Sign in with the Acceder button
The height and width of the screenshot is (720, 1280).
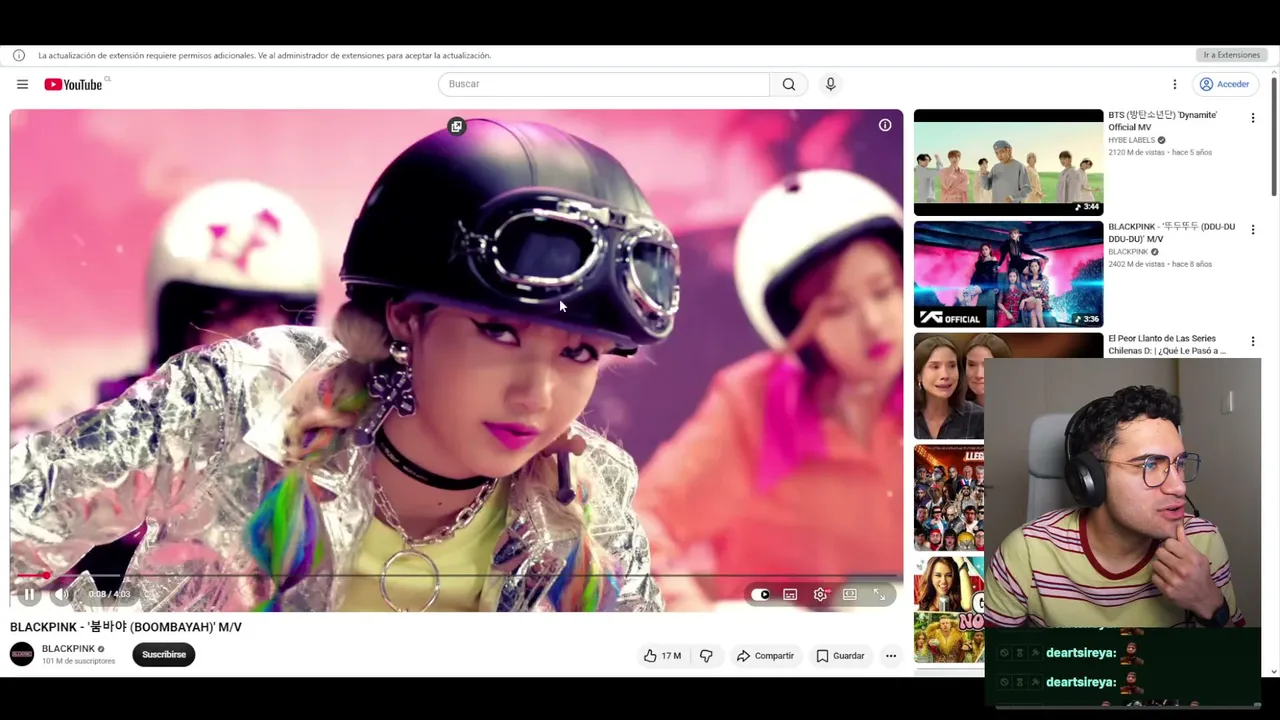point(1225,84)
